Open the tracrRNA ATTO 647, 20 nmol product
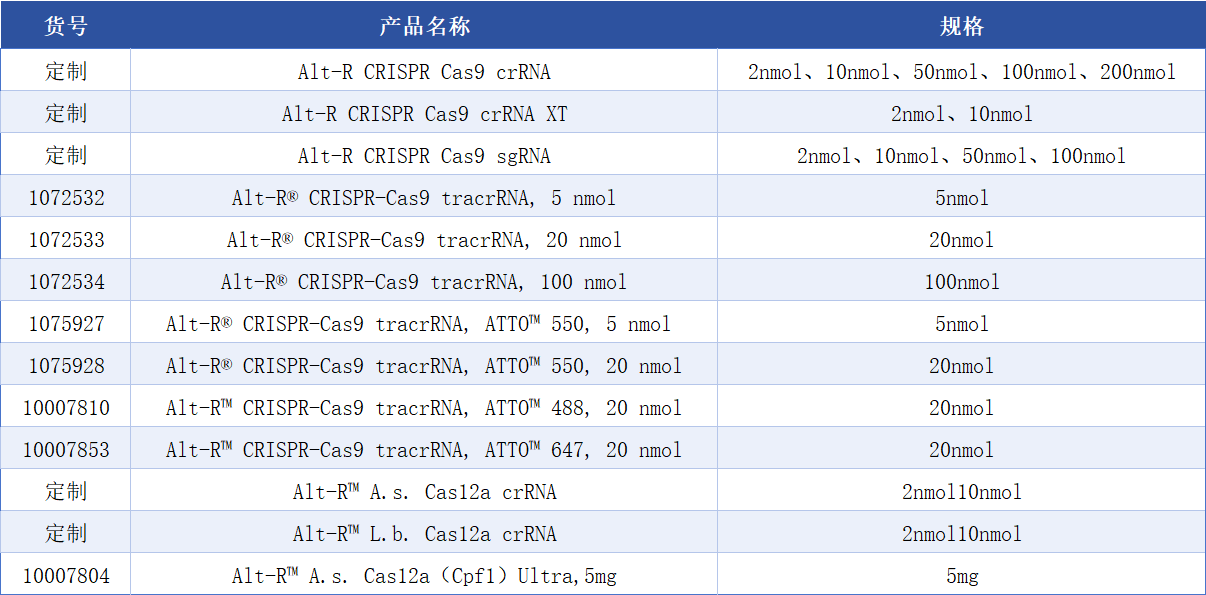This screenshot has height=595, width=1206. 424,450
